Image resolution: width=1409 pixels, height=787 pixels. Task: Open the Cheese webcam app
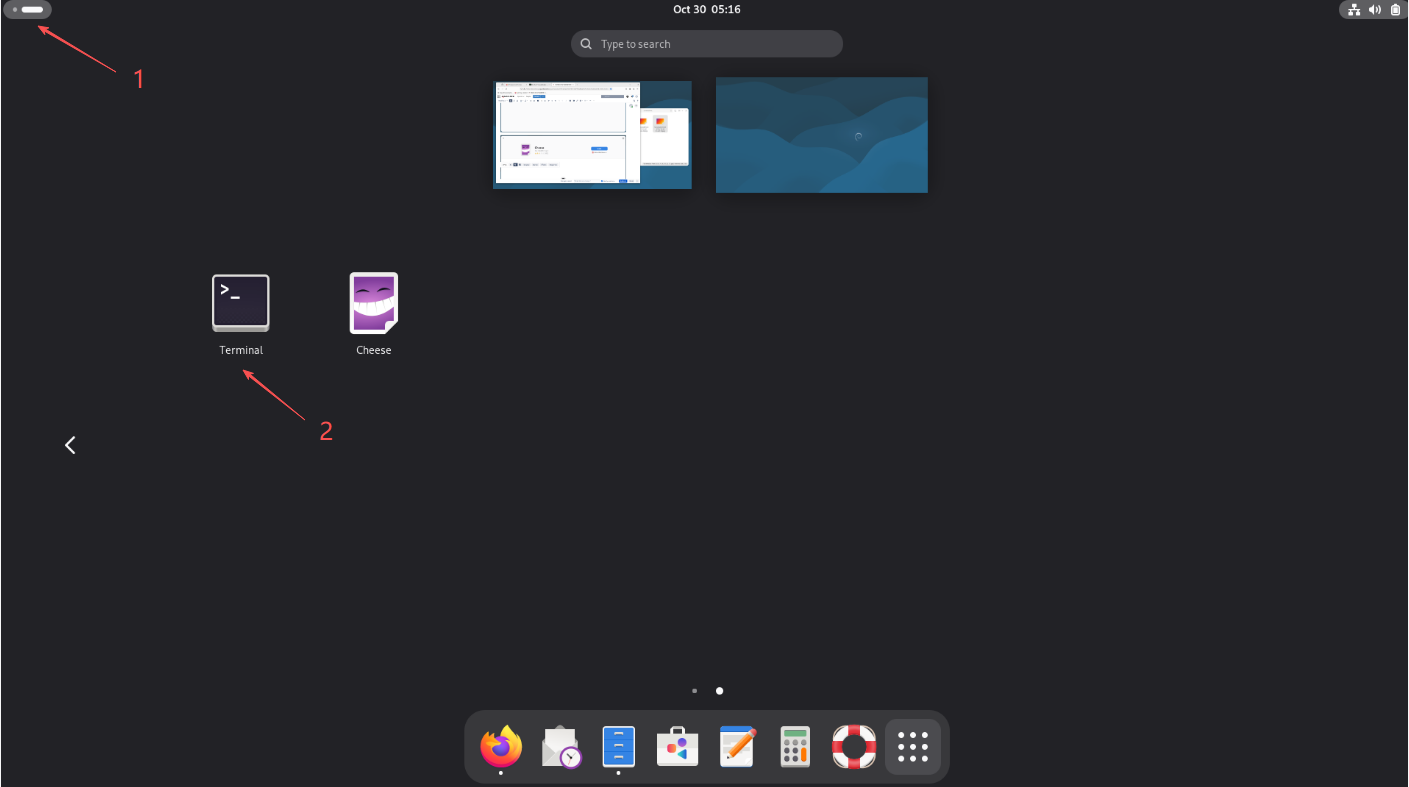point(373,303)
